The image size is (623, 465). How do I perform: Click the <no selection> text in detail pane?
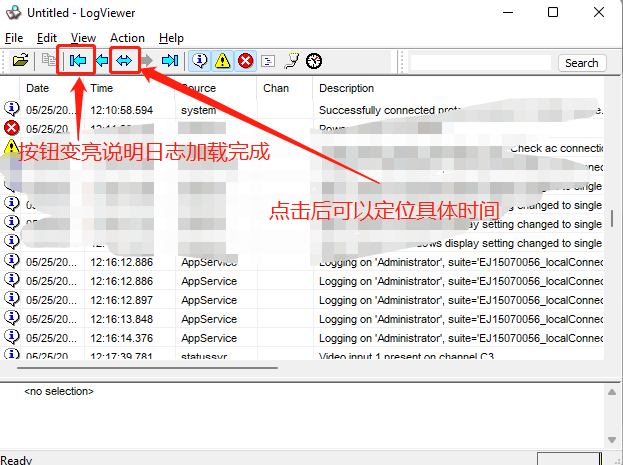(x=59, y=391)
